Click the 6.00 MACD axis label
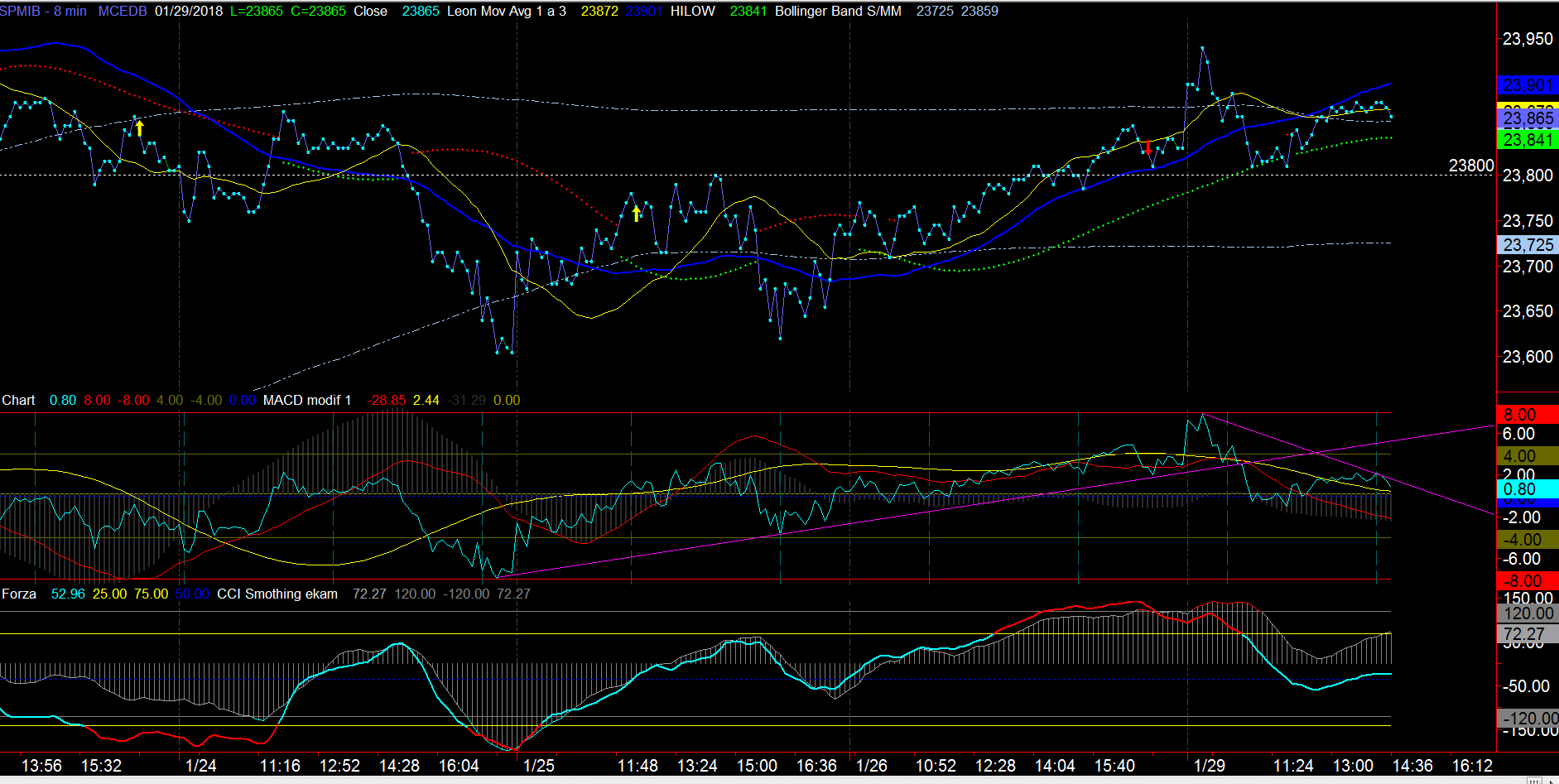Image resolution: width=1559 pixels, height=784 pixels. coord(1518,434)
